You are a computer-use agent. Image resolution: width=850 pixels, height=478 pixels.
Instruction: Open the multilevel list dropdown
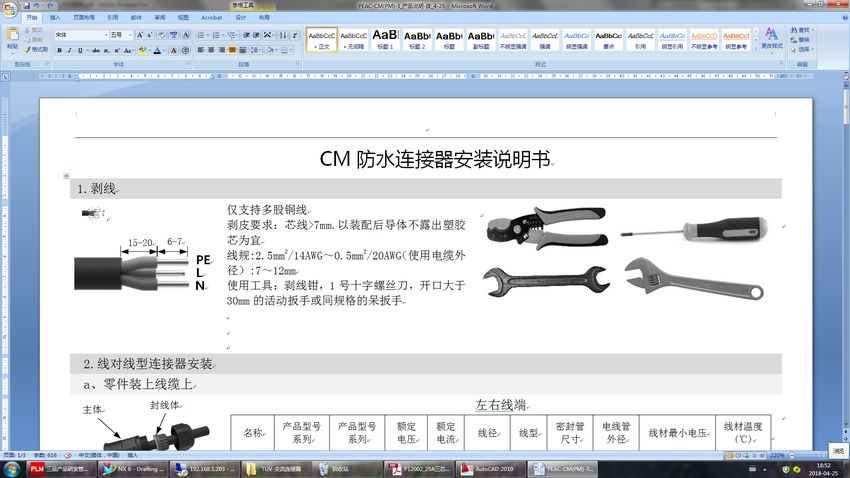(238, 35)
